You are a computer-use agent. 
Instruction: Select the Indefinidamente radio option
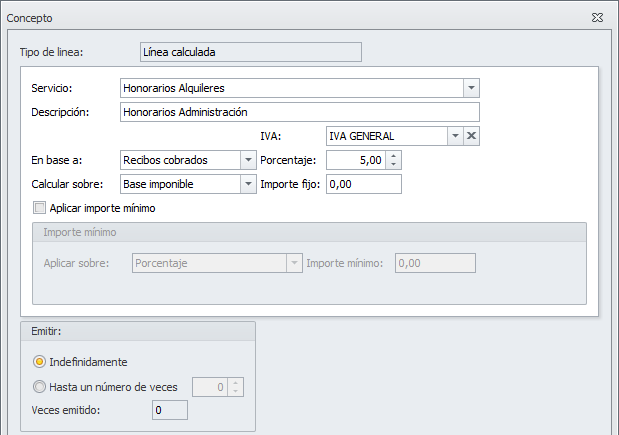coord(40,362)
